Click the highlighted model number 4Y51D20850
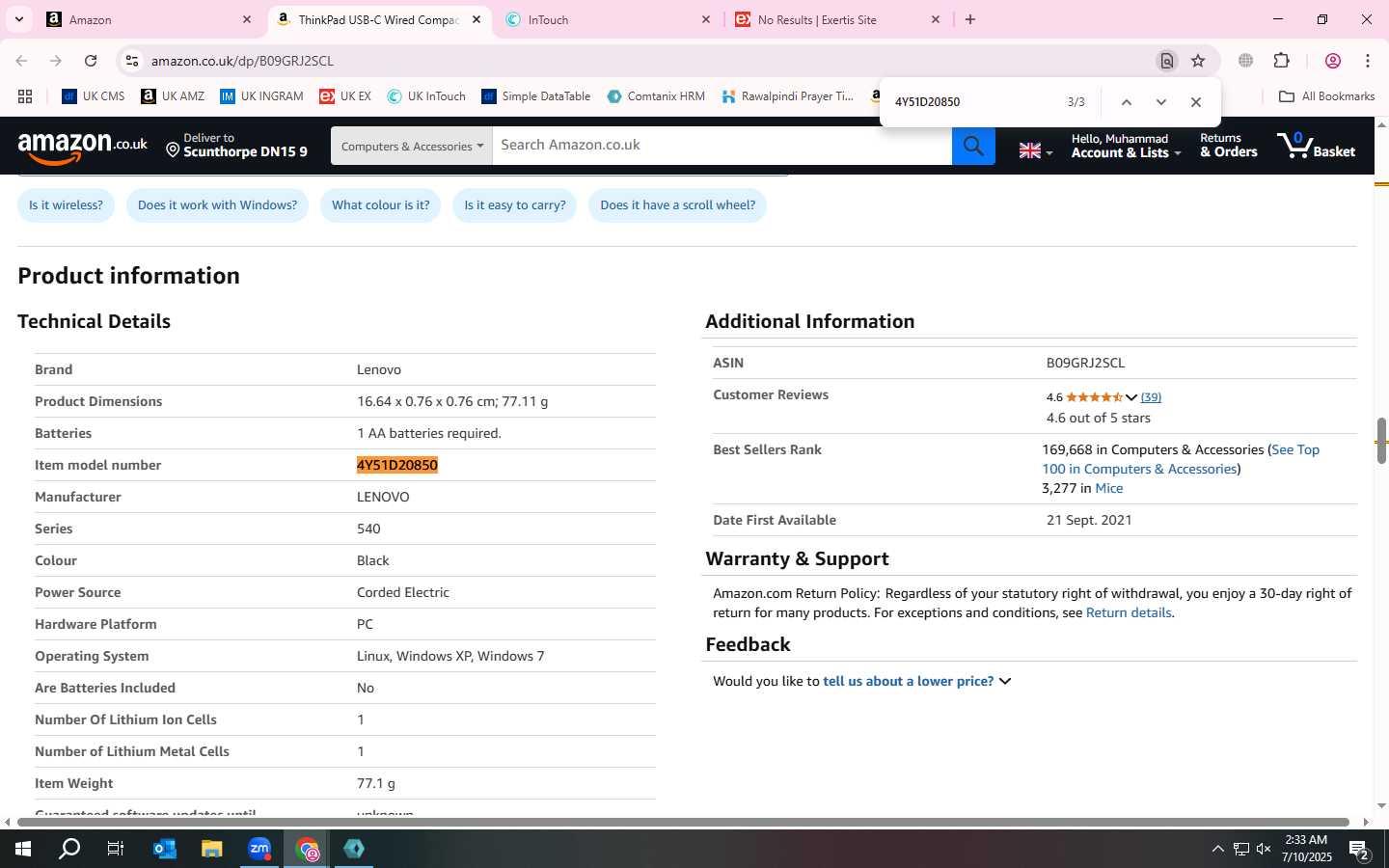 coord(397,466)
